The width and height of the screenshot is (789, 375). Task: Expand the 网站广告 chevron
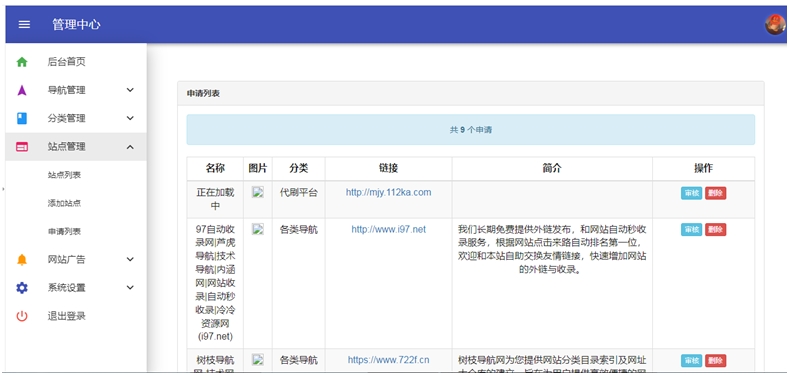click(130, 260)
